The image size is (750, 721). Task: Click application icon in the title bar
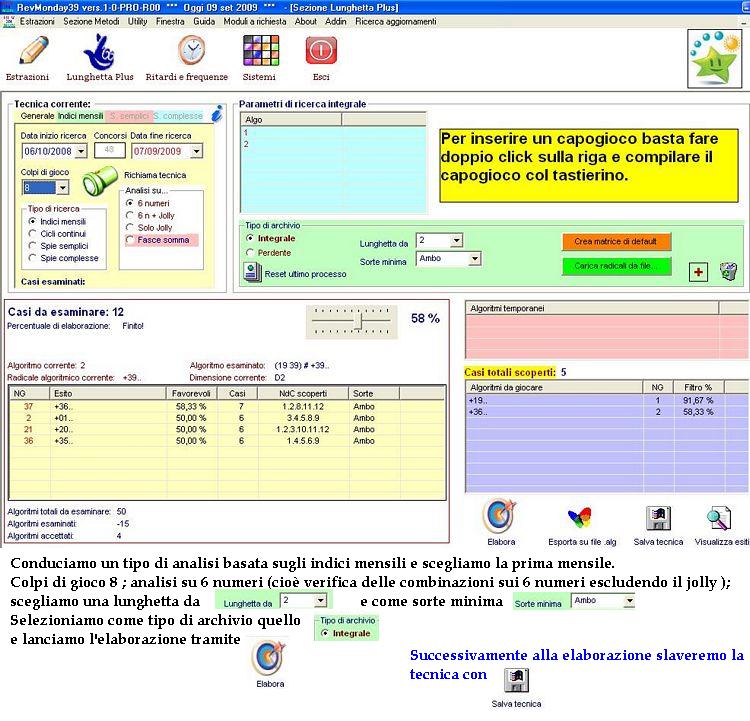click(x=7, y=7)
